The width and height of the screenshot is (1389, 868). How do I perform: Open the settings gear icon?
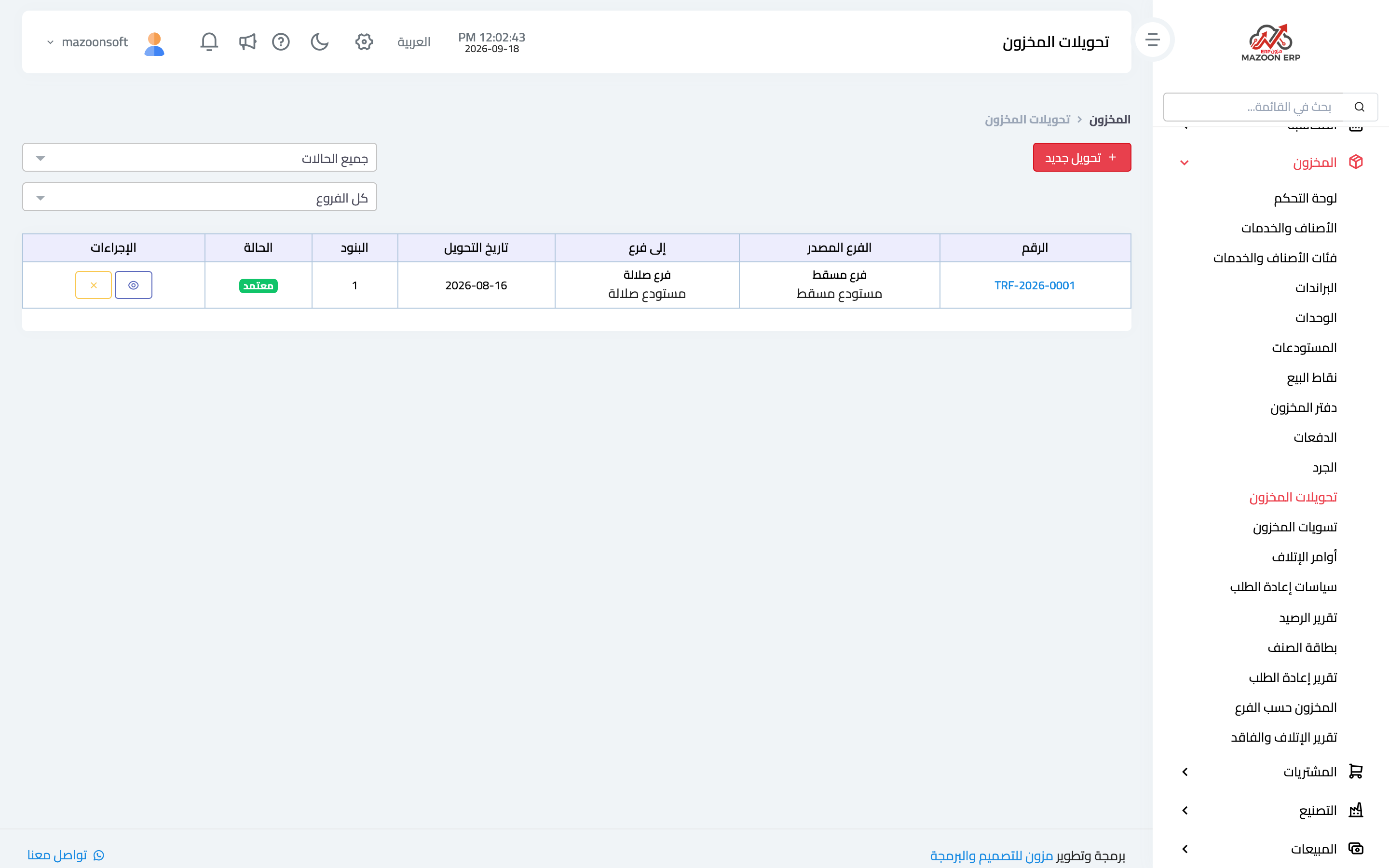point(364,42)
